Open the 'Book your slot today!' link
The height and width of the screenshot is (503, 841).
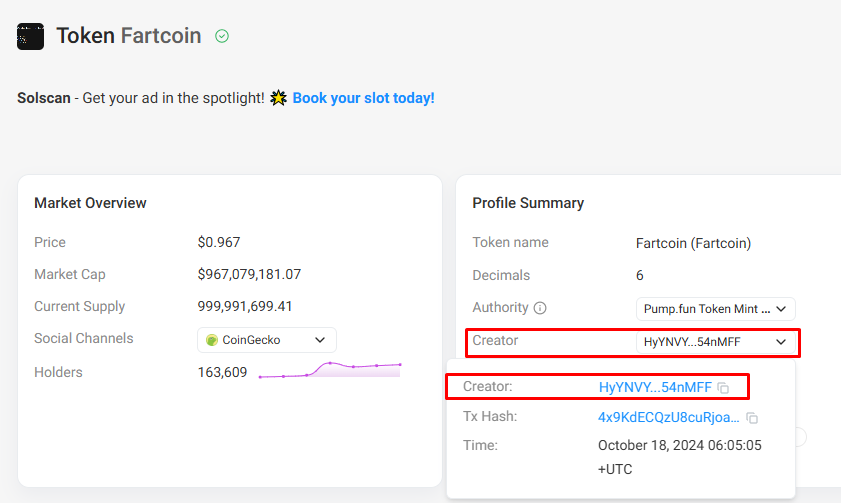(364, 98)
